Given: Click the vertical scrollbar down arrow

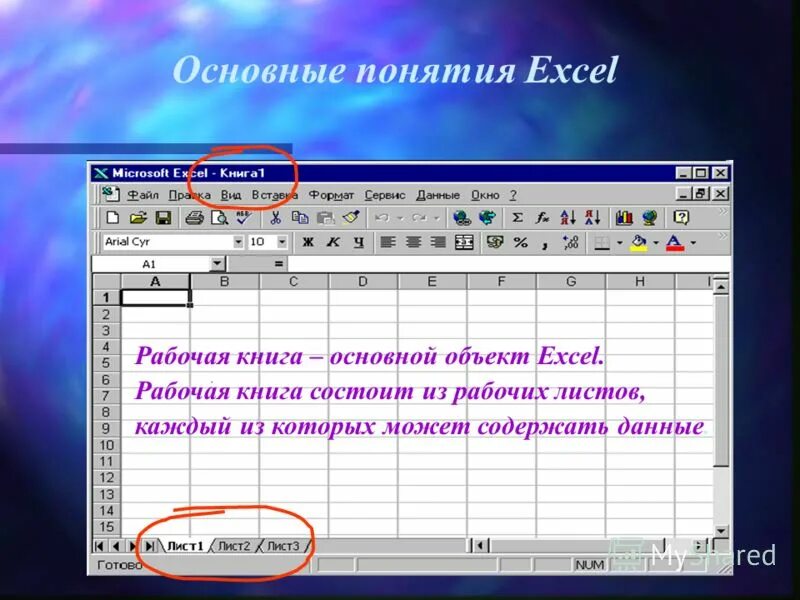Looking at the screenshot, I should pos(720,531).
